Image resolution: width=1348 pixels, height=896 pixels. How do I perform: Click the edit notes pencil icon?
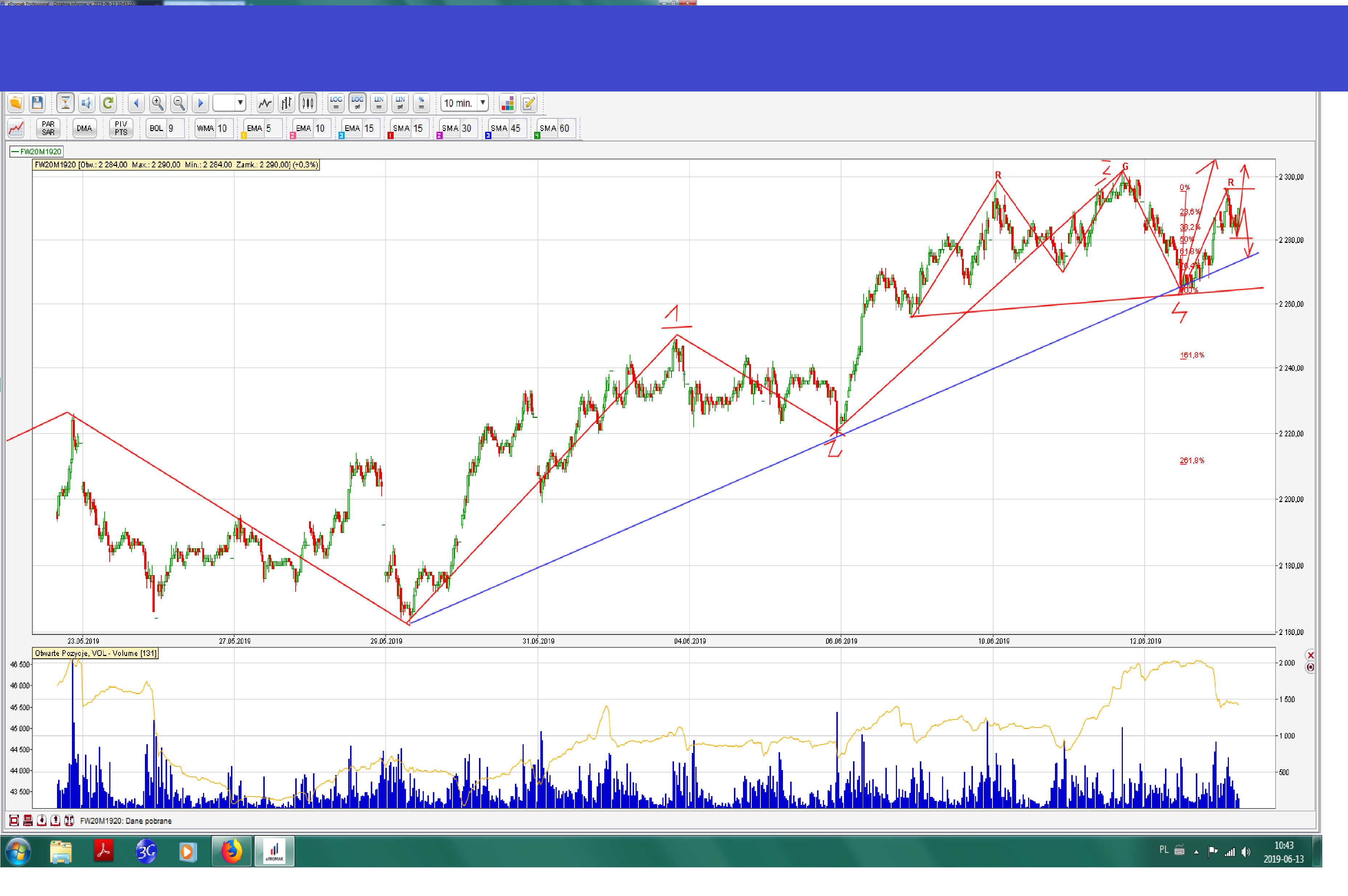pos(529,103)
